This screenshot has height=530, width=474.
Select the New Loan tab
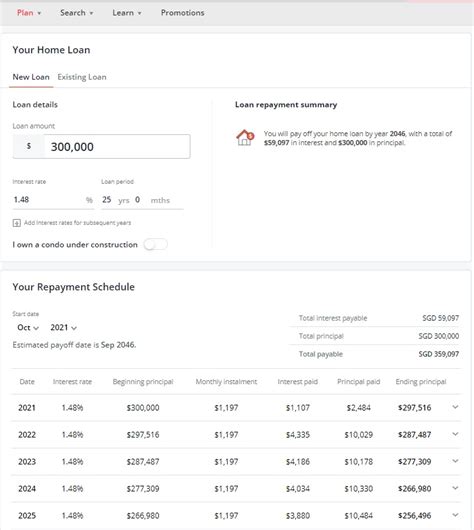(31, 77)
